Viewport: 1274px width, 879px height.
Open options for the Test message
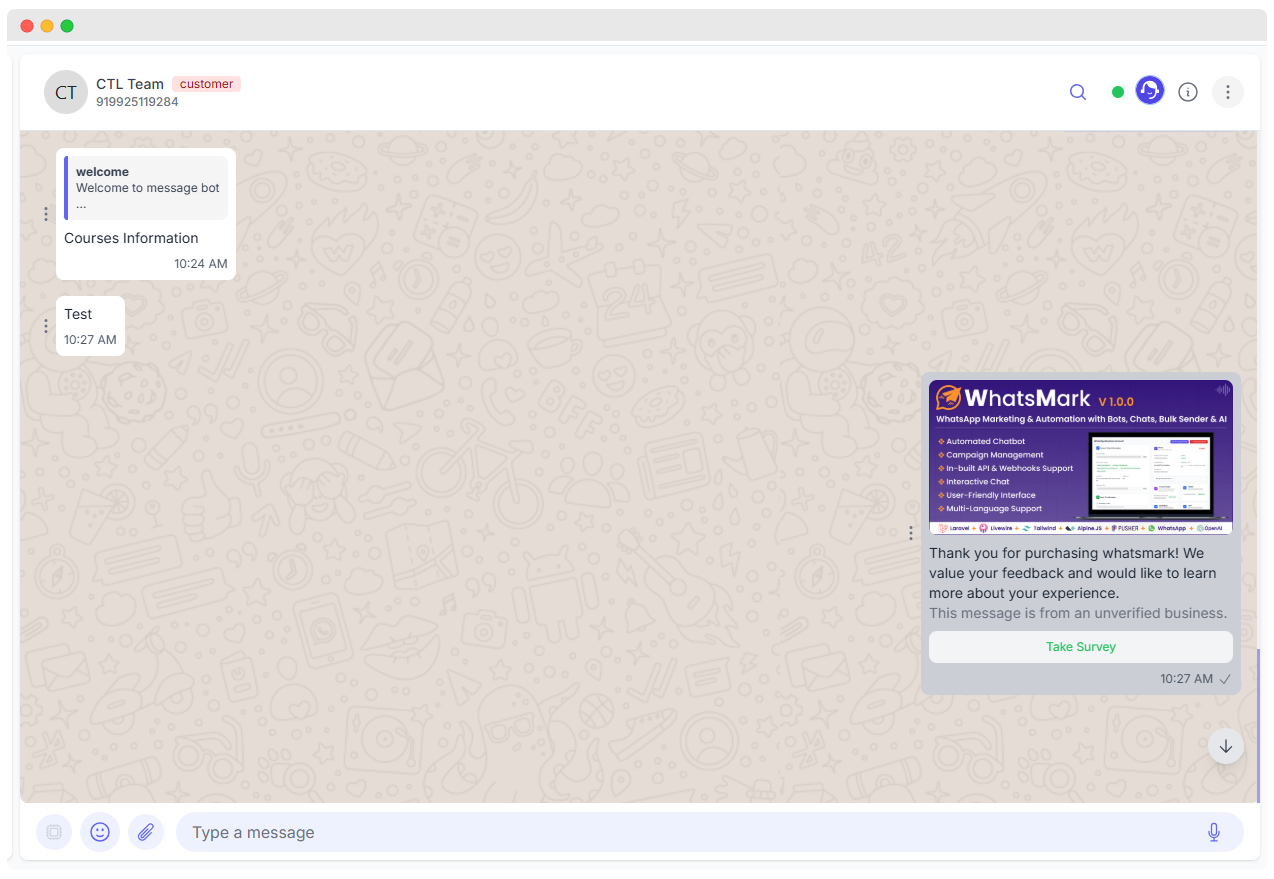46,326
